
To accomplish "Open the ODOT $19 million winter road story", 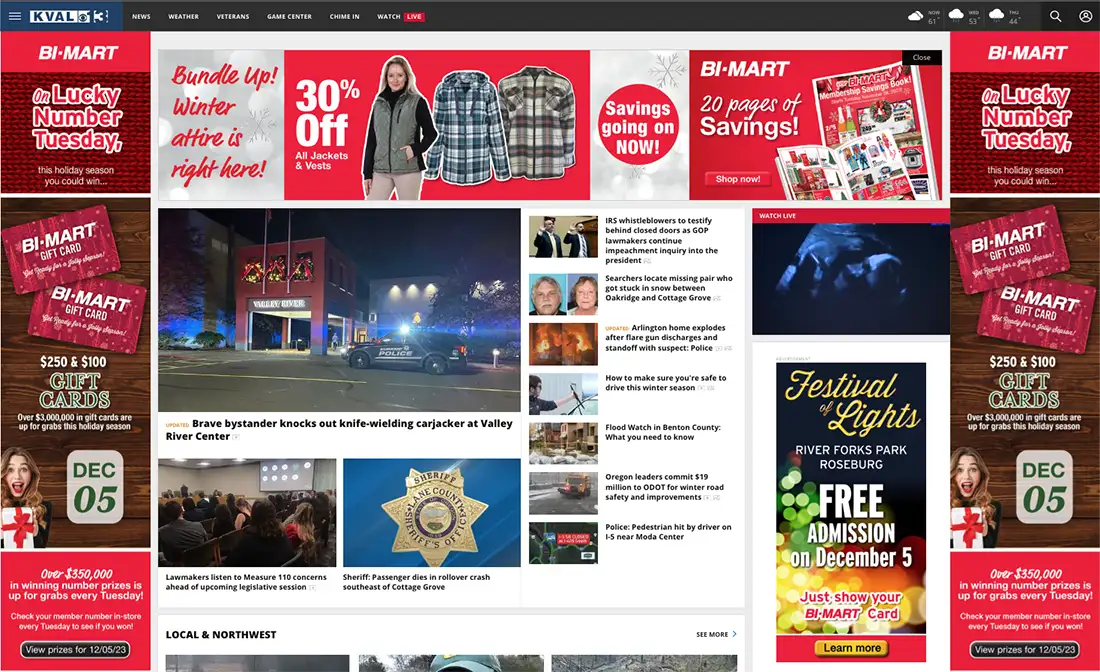I will coord(664,487).
